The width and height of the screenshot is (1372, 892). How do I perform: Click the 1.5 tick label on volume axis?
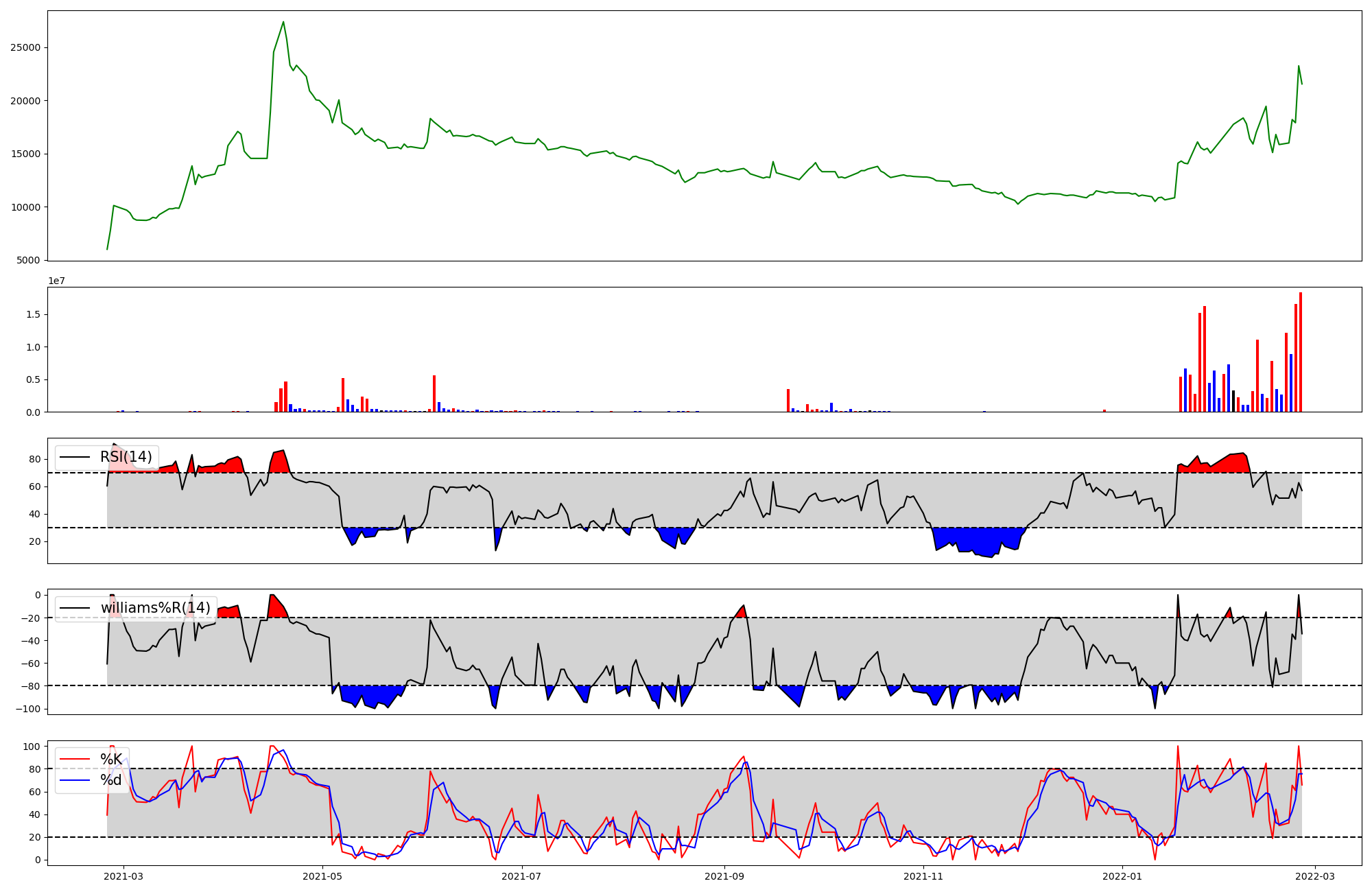pos(33,314)
